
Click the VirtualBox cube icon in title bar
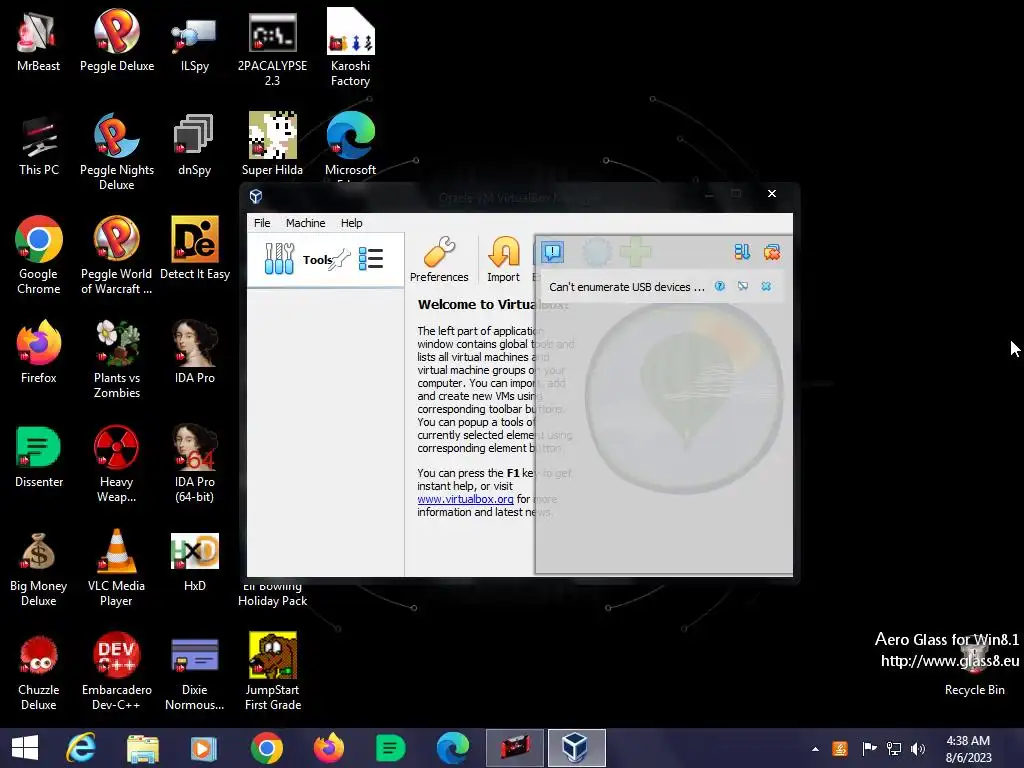pos(256,196)
